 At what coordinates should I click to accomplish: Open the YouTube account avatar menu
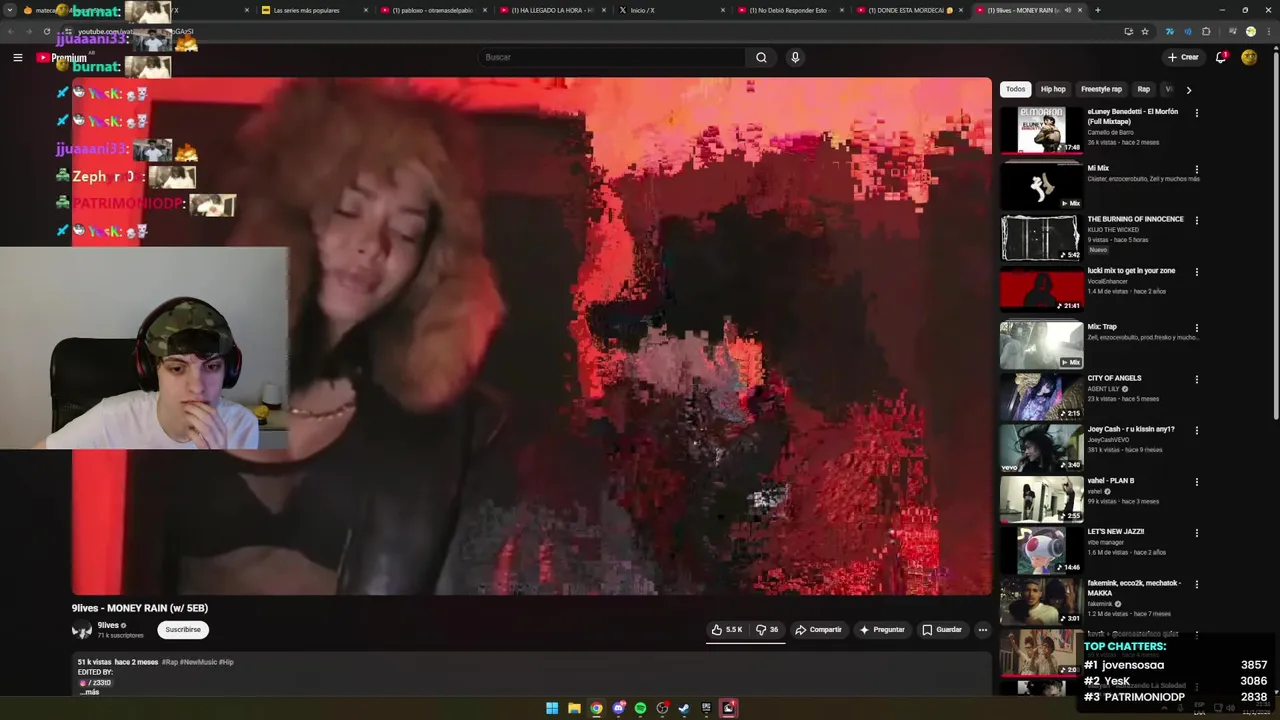[x=1249, y=57]
